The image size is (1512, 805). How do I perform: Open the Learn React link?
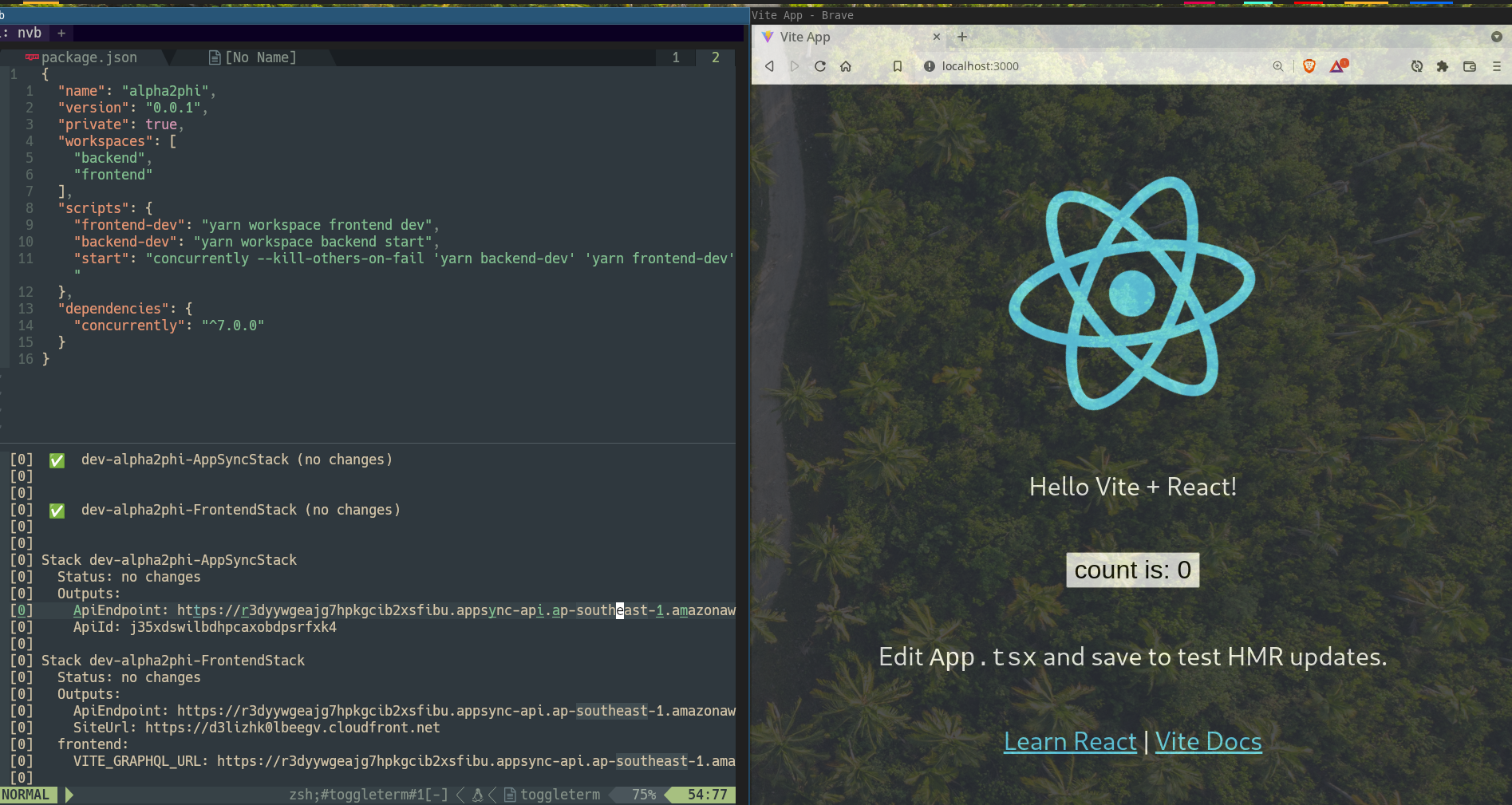pos(1070,742)
